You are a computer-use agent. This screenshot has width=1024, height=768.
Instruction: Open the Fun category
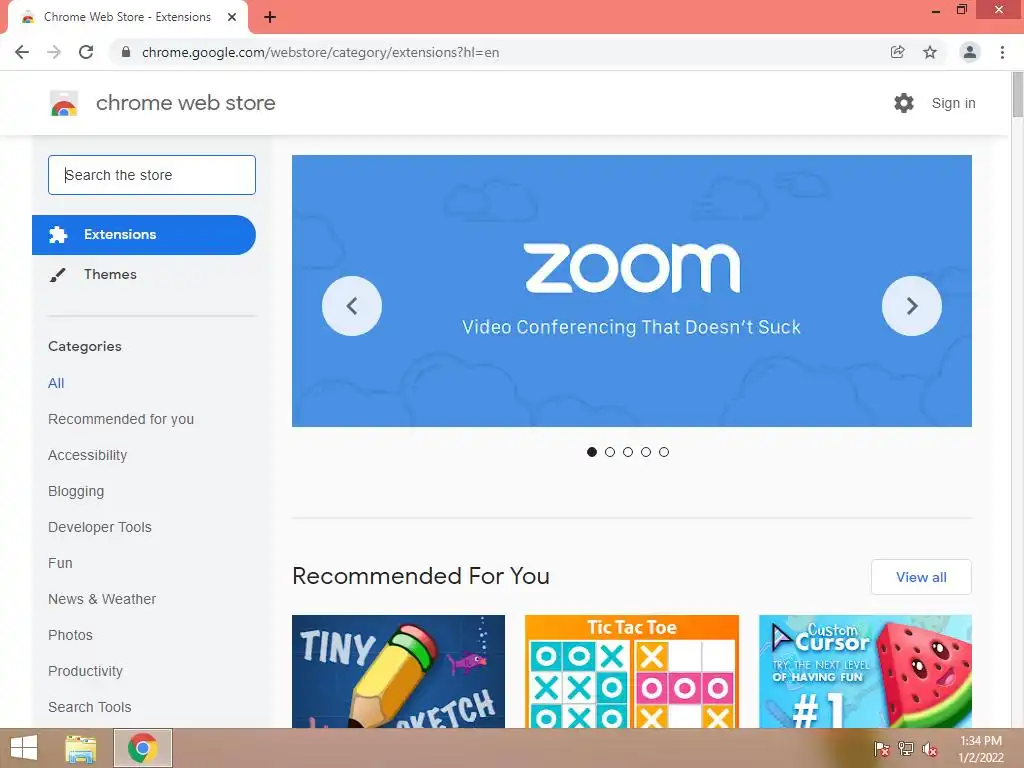point(60,563)
